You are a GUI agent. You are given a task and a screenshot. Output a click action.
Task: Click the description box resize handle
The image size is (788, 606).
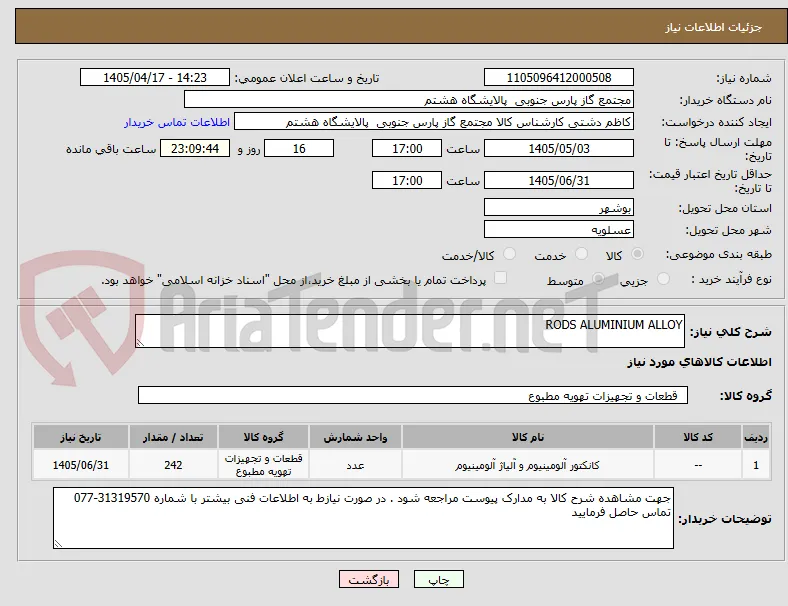point(140,343)
